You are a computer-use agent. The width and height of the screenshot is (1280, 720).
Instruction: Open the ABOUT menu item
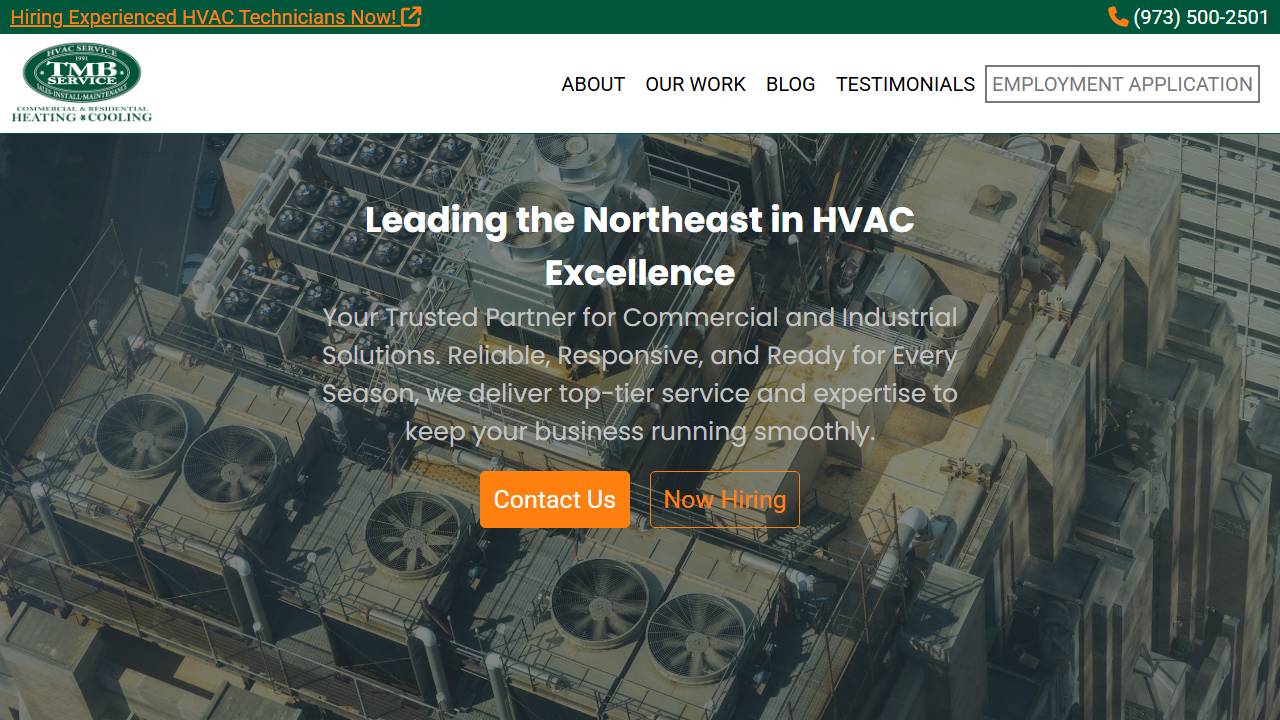click(593, 84)
